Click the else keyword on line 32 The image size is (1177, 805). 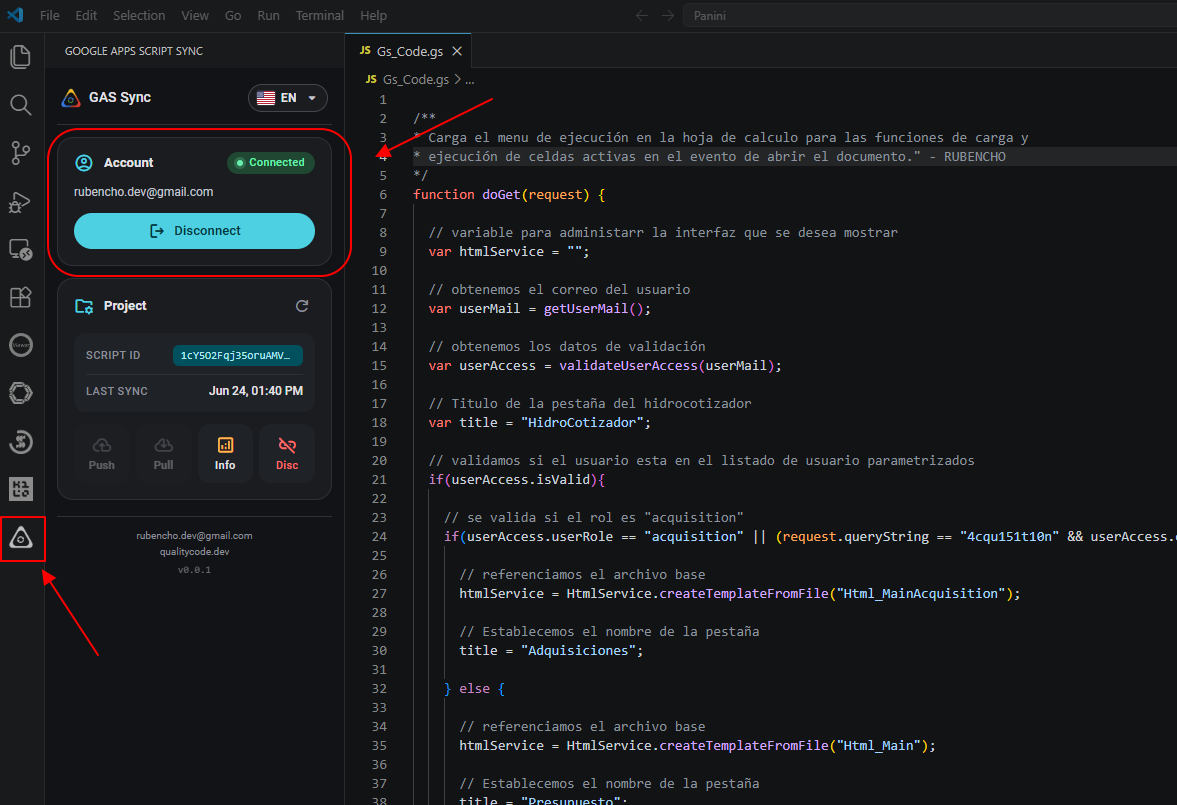tap(474, 689)
